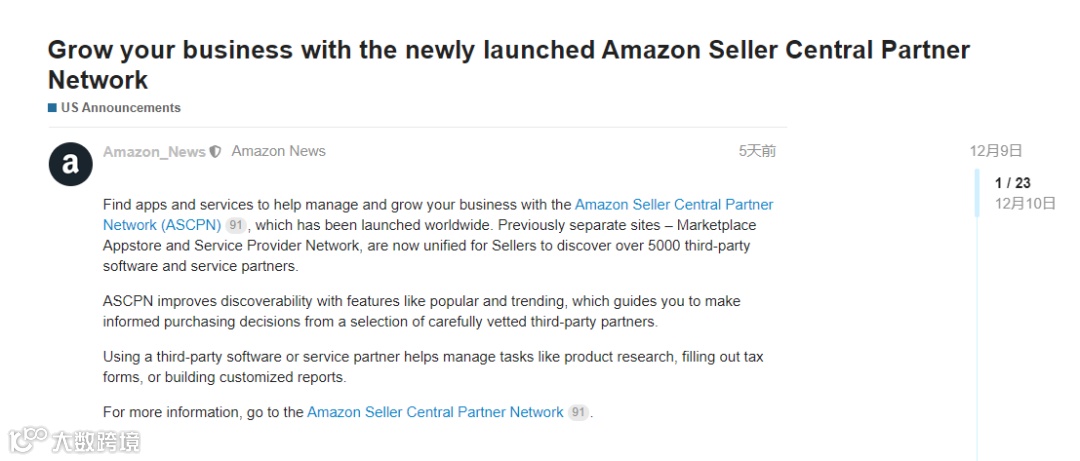Image resolution: width=1080 pixels, height=461 pixels.
Task: Click the blue square US Announcements category icon
Action: pyautogui.click(x=52, y=108)
